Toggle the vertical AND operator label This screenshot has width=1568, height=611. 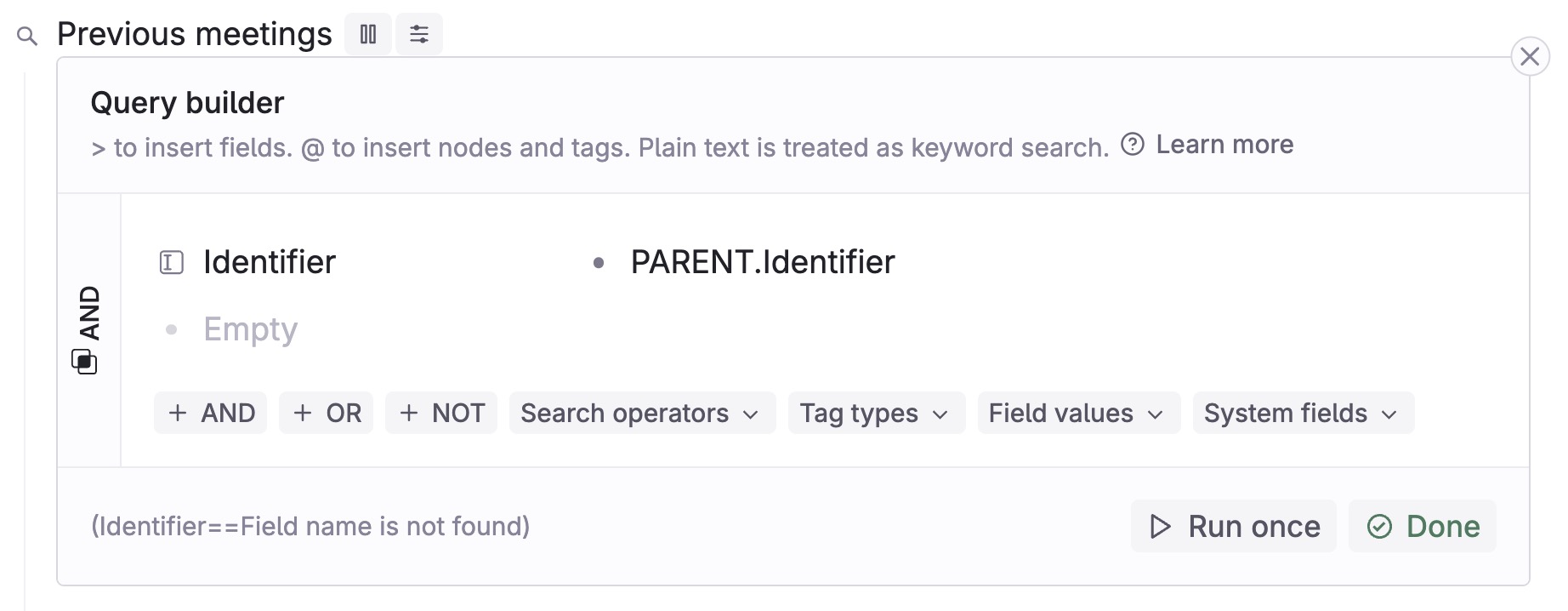tap(89, 312)
